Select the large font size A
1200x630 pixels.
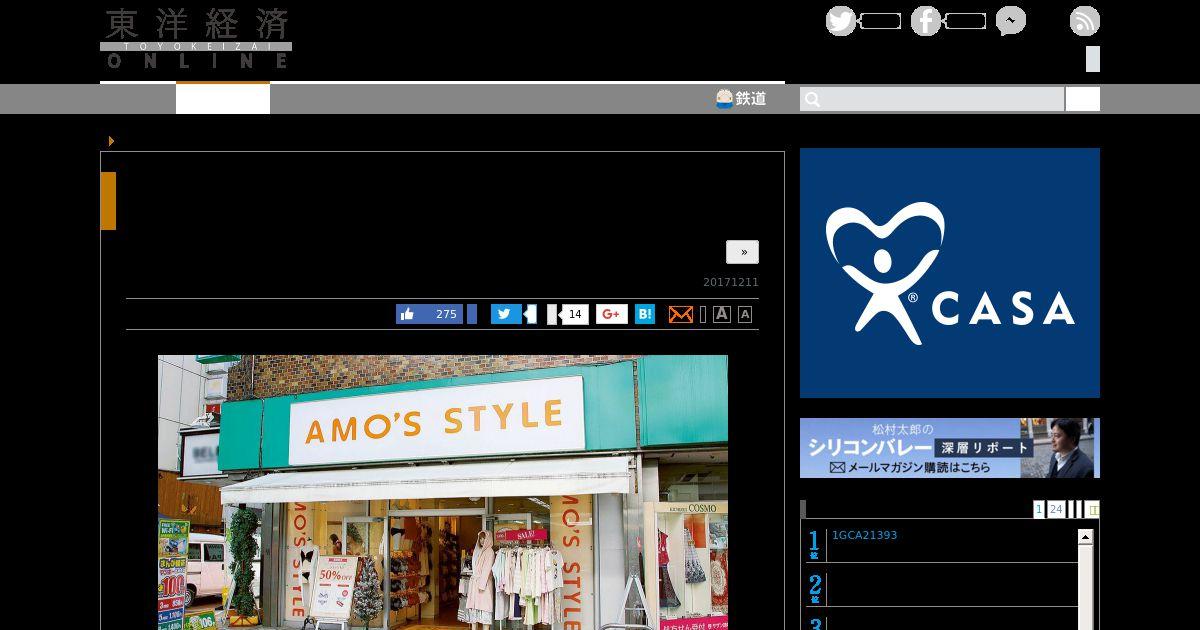(x=721, y=314)
